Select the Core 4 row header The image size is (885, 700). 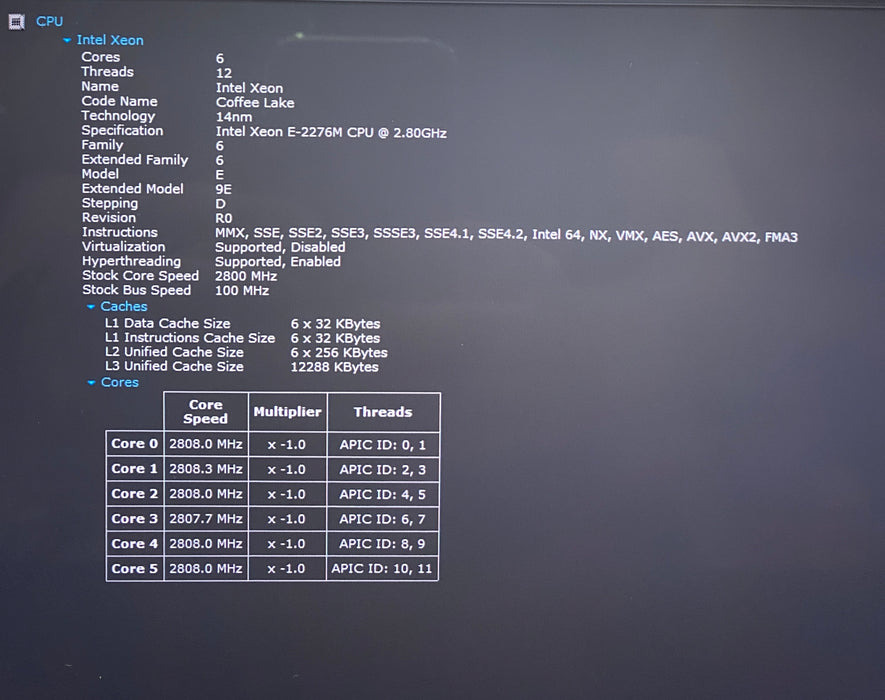pos(134,544)
